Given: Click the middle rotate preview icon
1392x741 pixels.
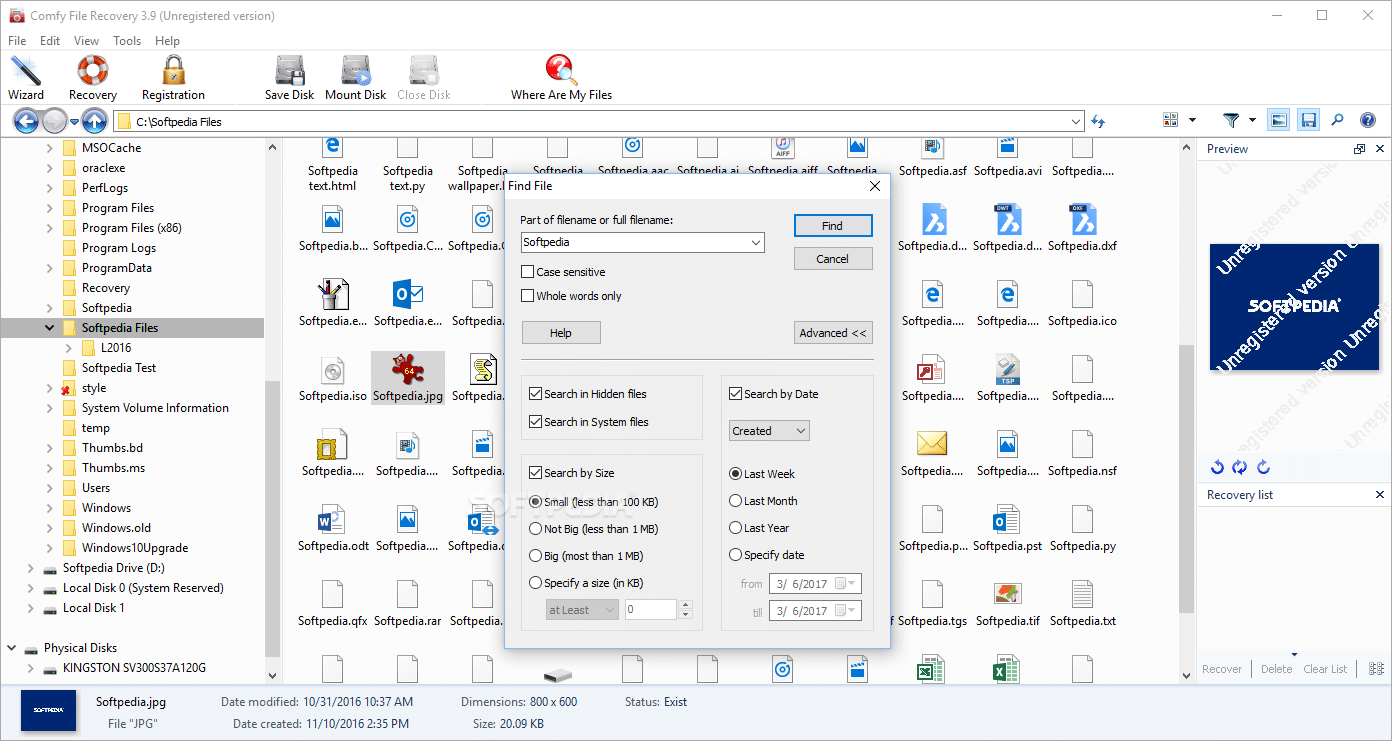Looking at the screenshot, I should coord(1240,467).
